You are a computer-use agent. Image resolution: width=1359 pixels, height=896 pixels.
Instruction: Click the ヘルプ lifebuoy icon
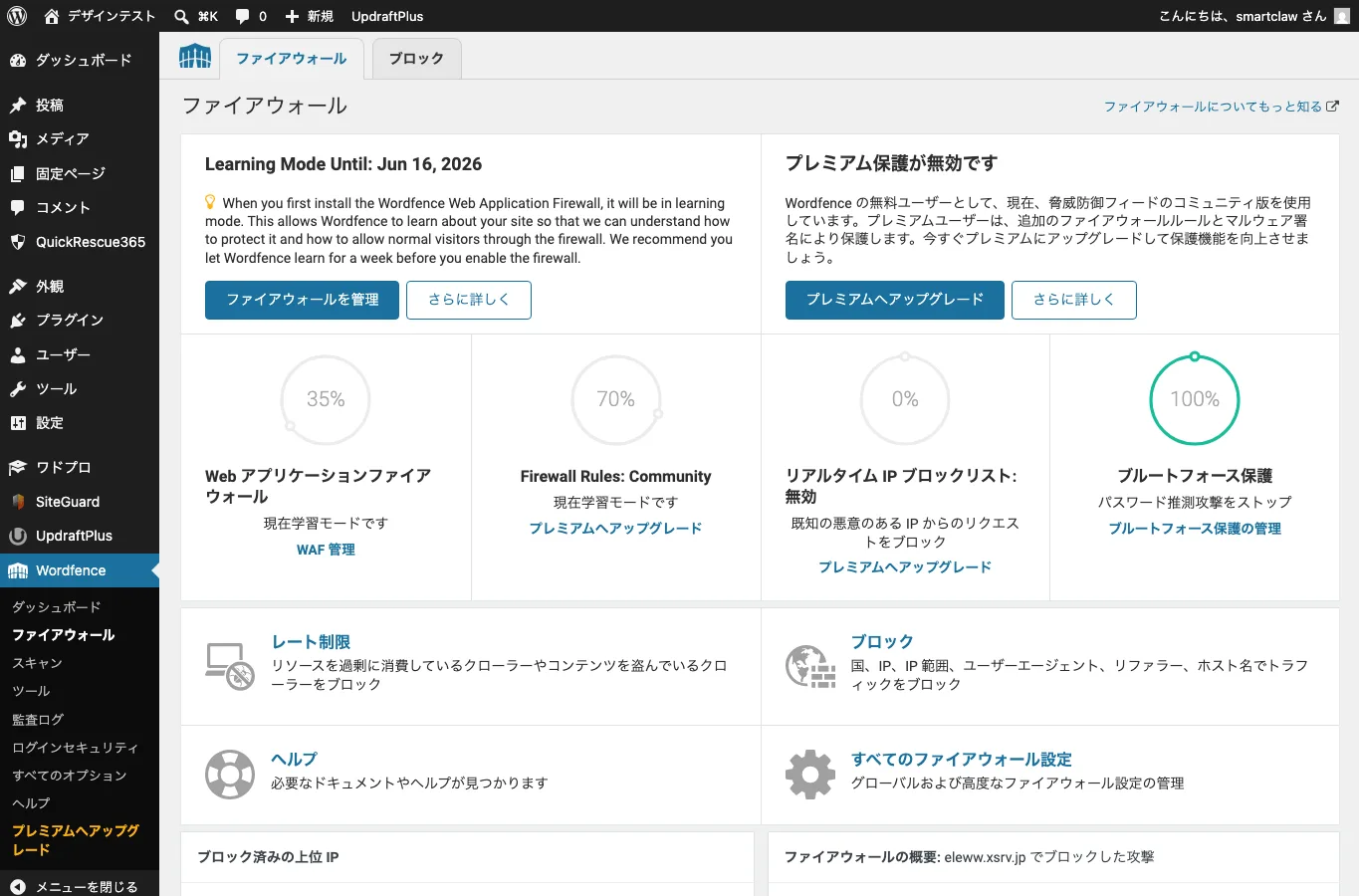tap(230, 775)
